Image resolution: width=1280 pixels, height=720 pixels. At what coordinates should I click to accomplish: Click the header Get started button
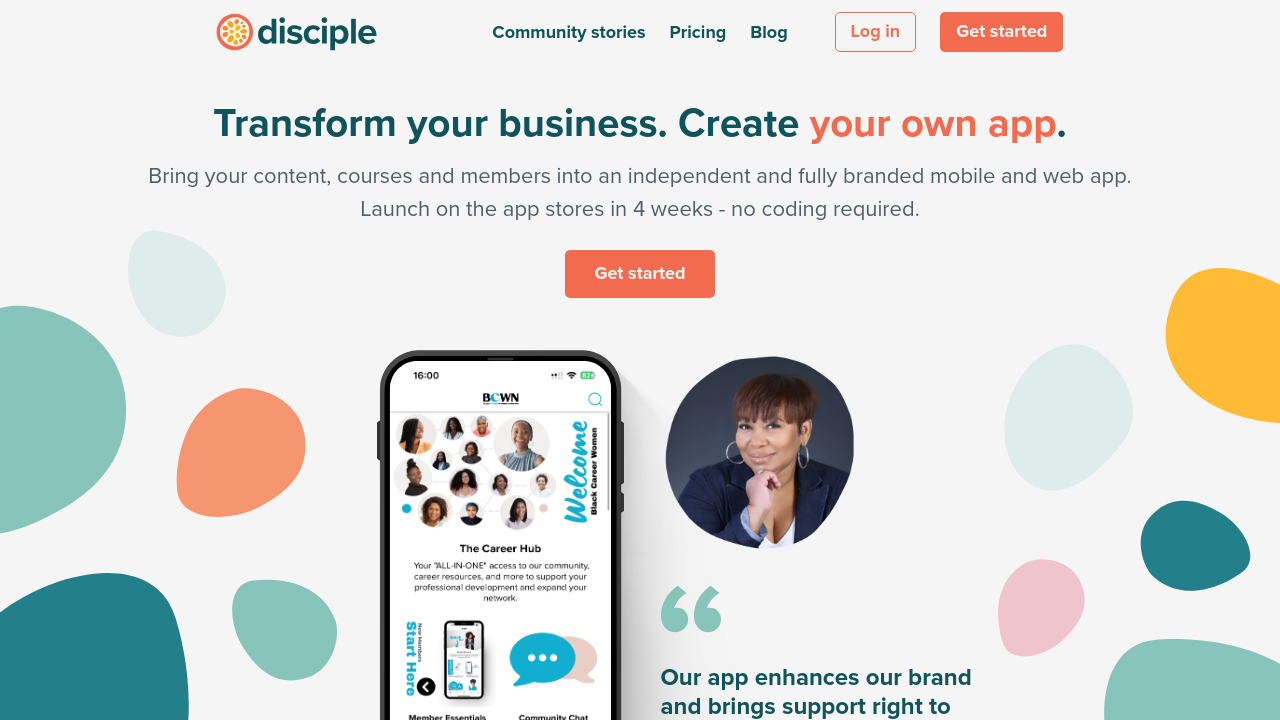point(1001,32)
